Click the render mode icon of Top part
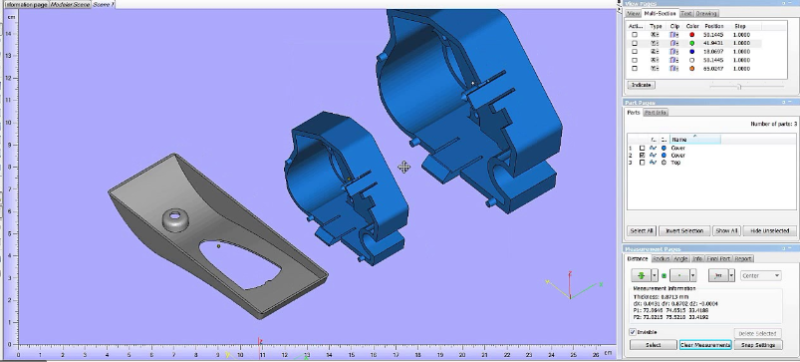This screenshot has width=800, height=362. pyautogui.click(x=653, y=163)
